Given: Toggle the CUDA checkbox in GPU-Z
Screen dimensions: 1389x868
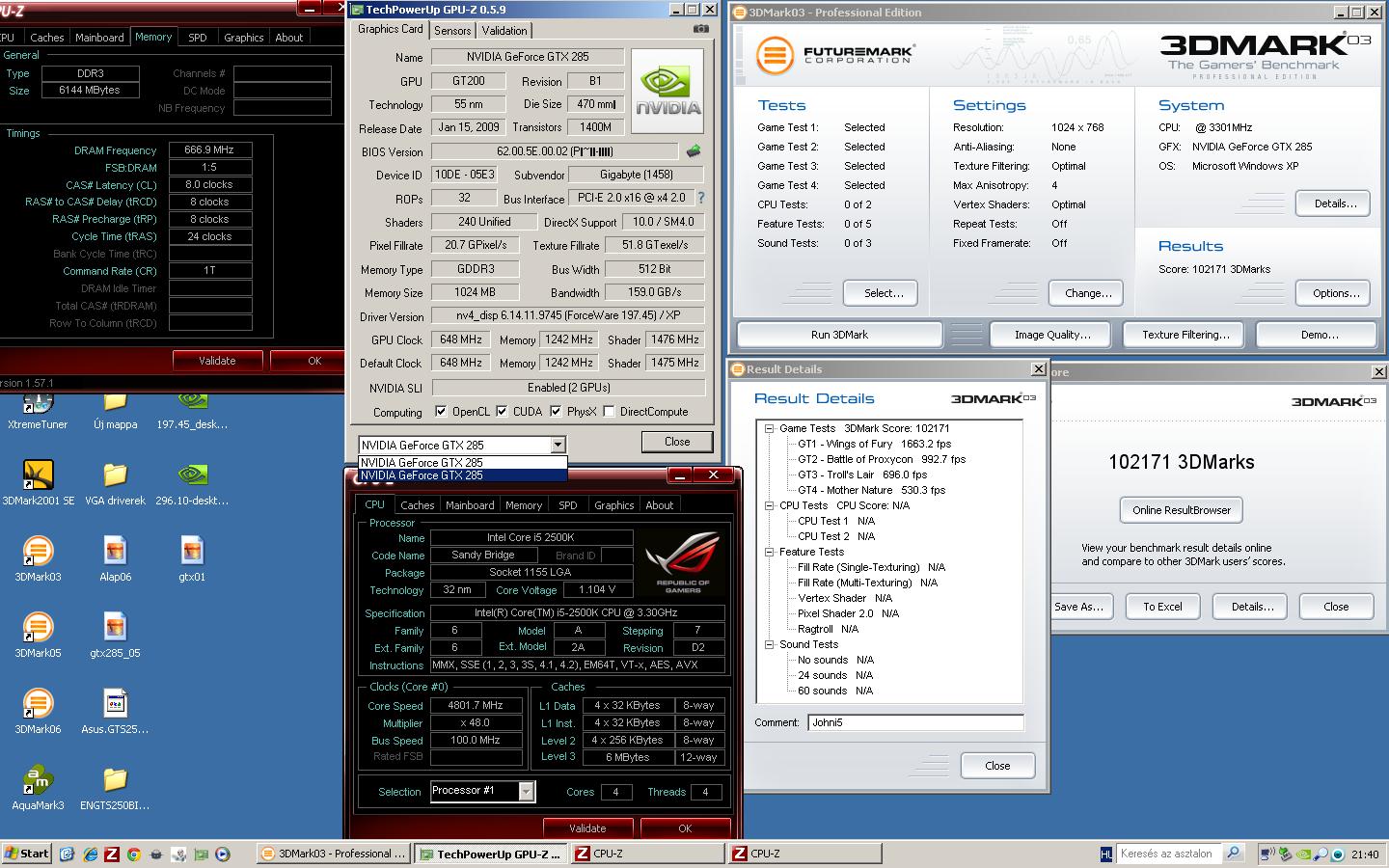Looking at the screenshot, I should click(502, 411).
